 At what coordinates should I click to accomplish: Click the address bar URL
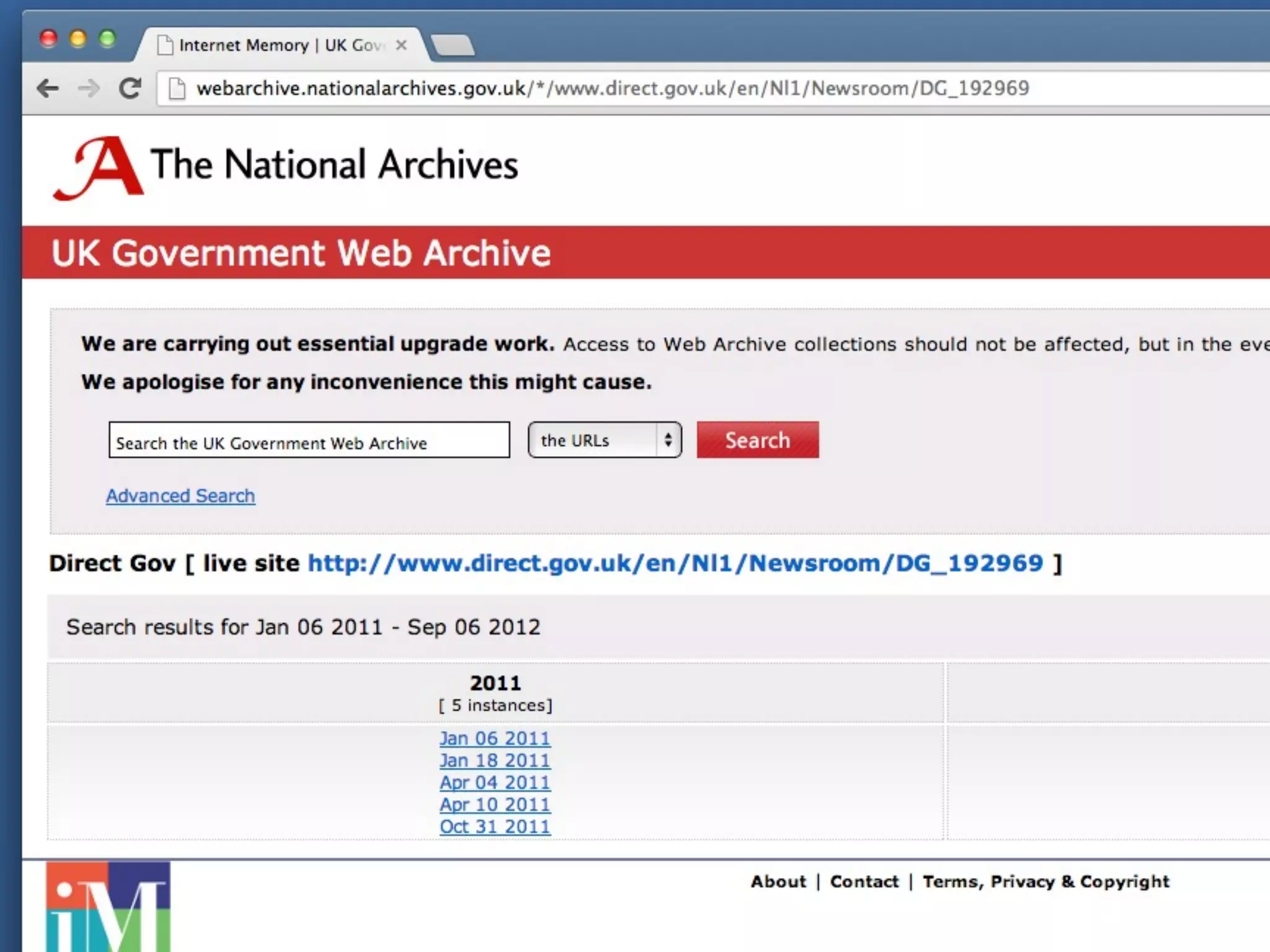point(612,89)
